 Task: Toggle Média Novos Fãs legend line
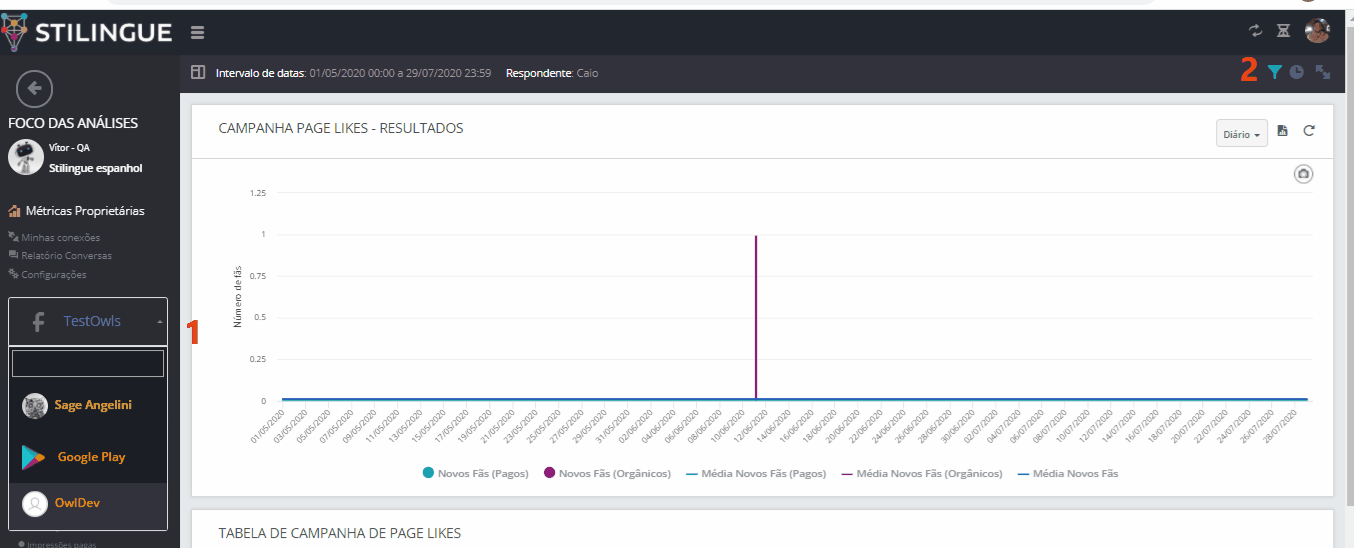[1067, 473]
